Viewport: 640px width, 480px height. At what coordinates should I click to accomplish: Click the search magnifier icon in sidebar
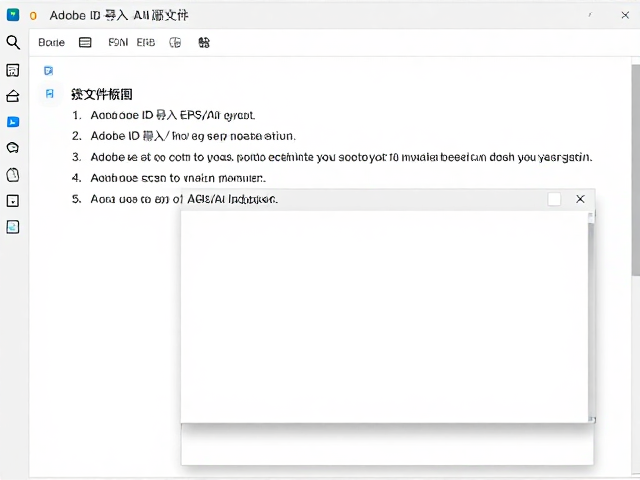pyautogui.click(x=13, y=42)
